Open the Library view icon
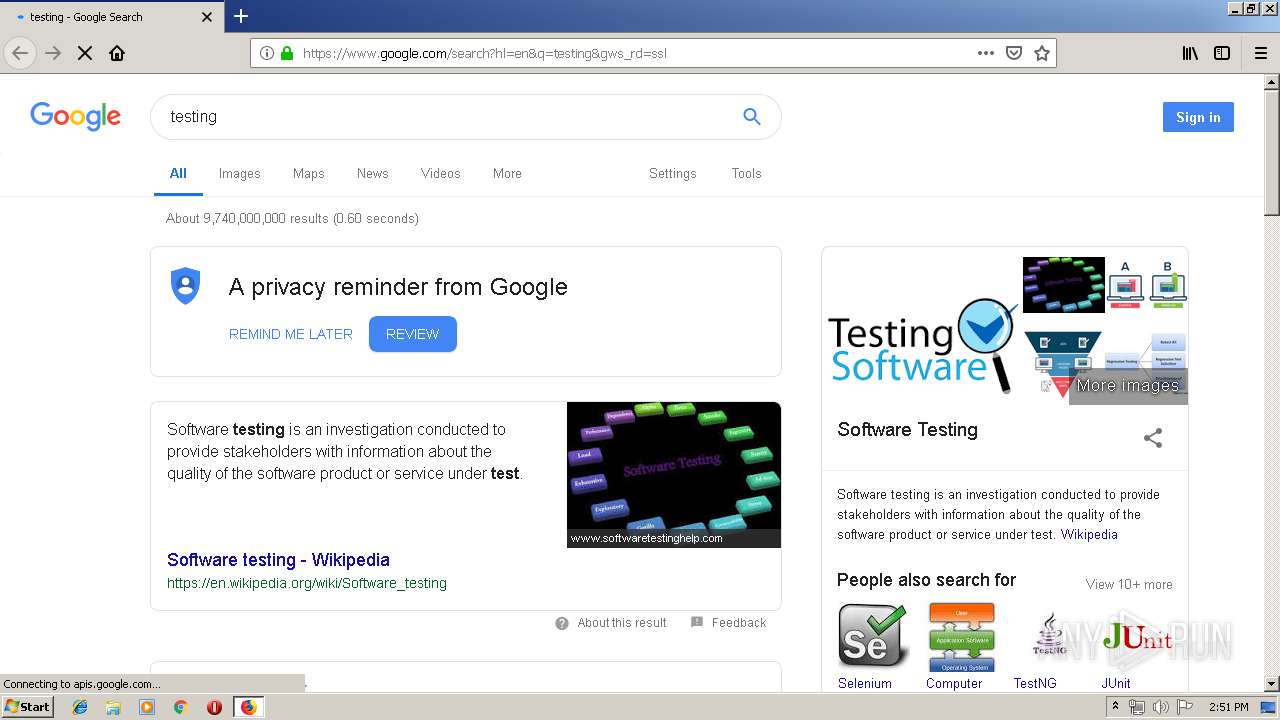This screenshot has height=720, width=1280. point(1190,53)
